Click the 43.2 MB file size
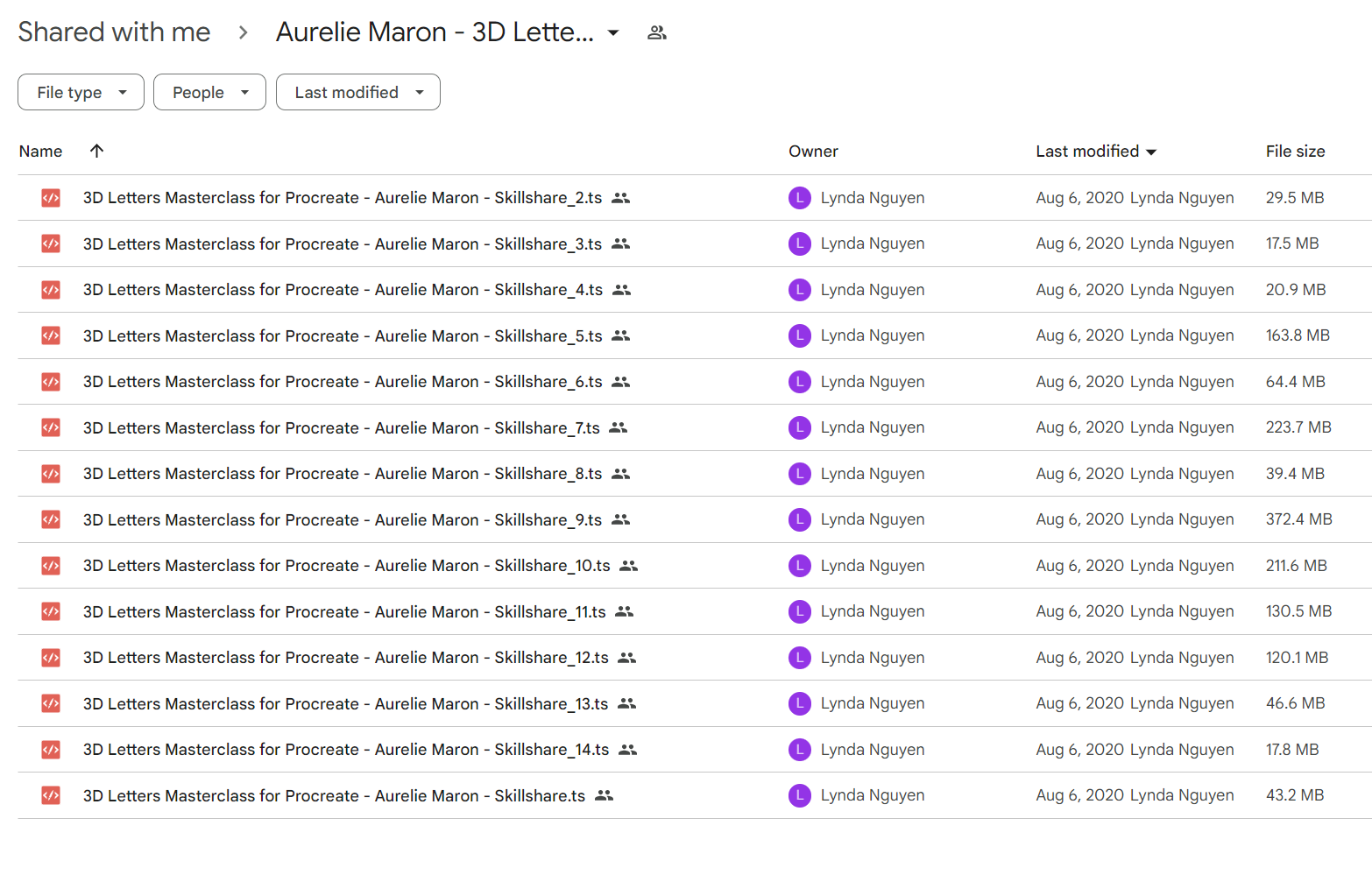The height and width of the screenshot is (882, 1372). point(1295,795)
